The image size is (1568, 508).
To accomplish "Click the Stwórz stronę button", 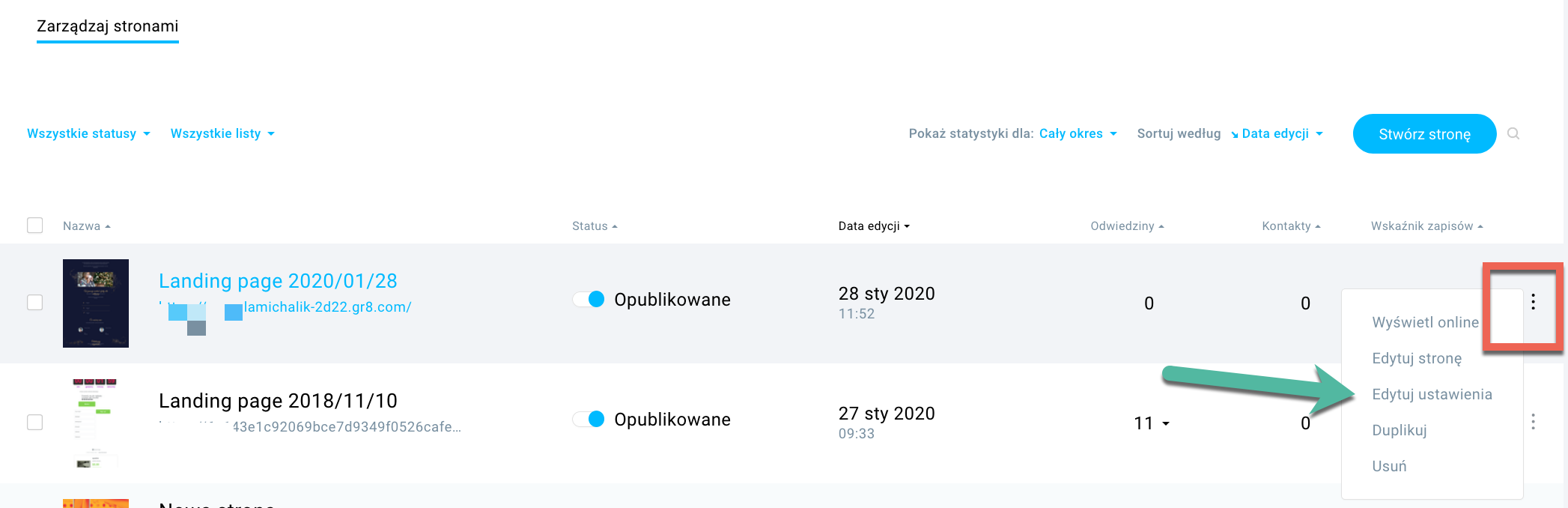I will [x=1424, y=134].
